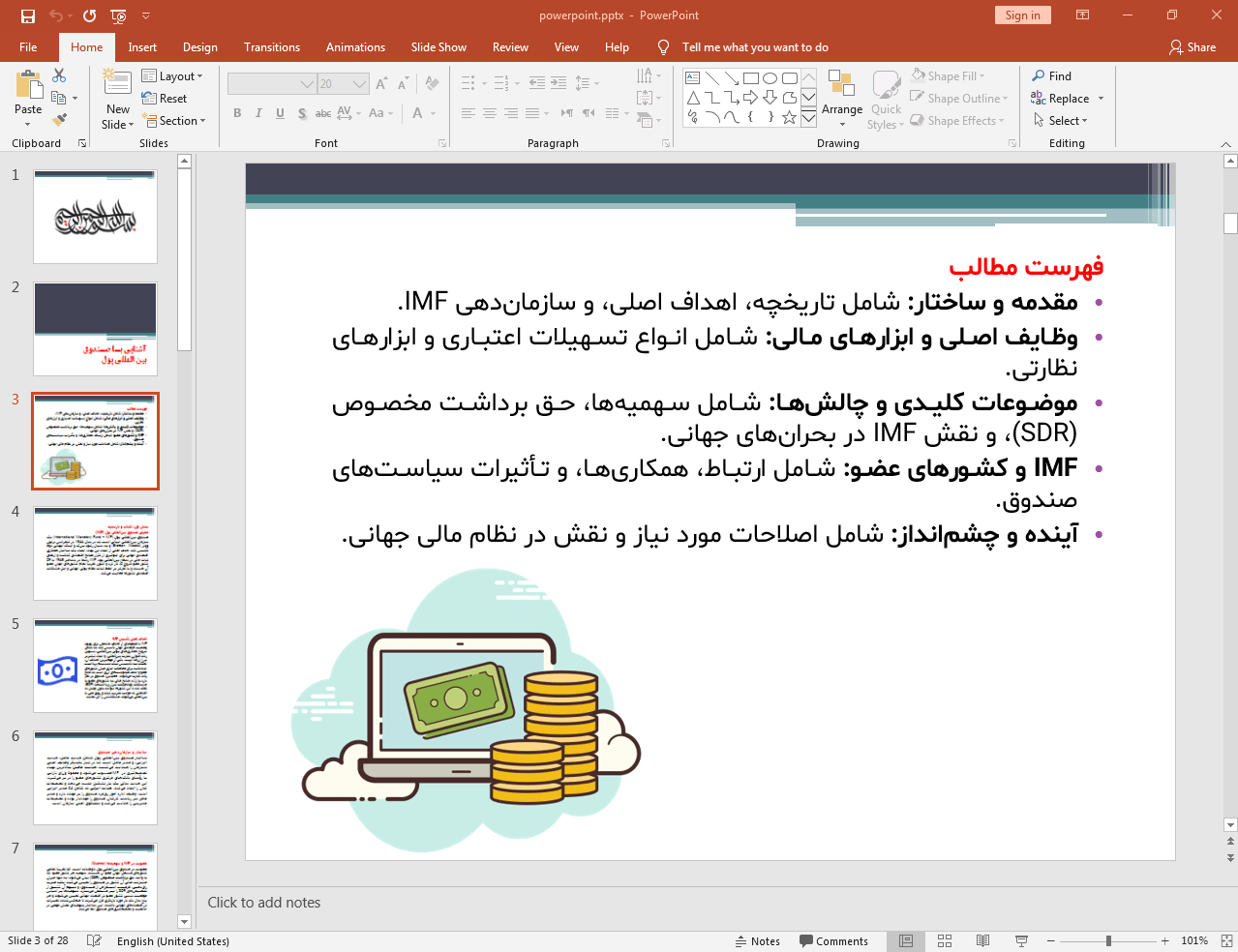Open the font size dropdown
Viewport: 1238px width, 952px height.
(x=357, y=83)
